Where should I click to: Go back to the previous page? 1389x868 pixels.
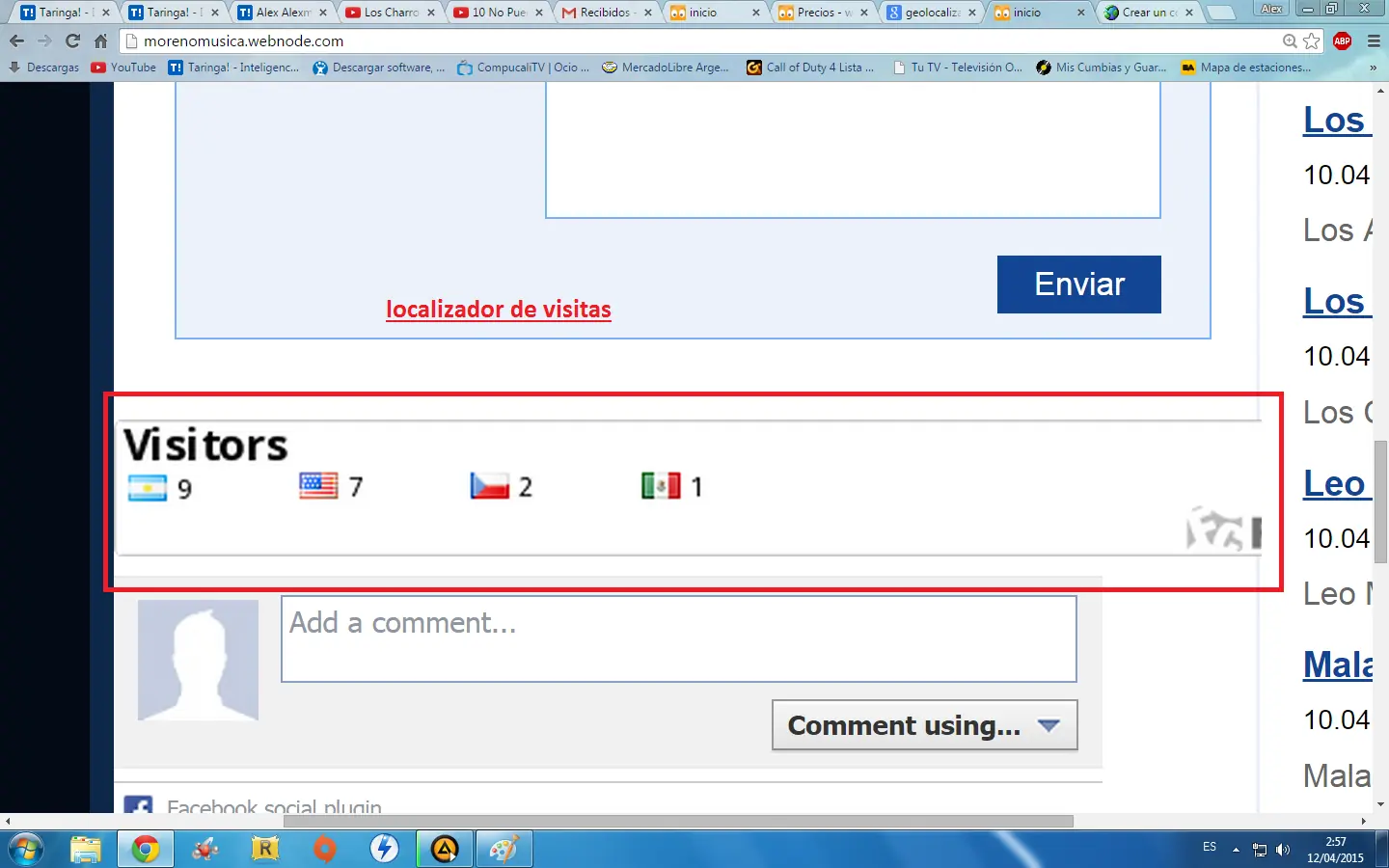16,41
